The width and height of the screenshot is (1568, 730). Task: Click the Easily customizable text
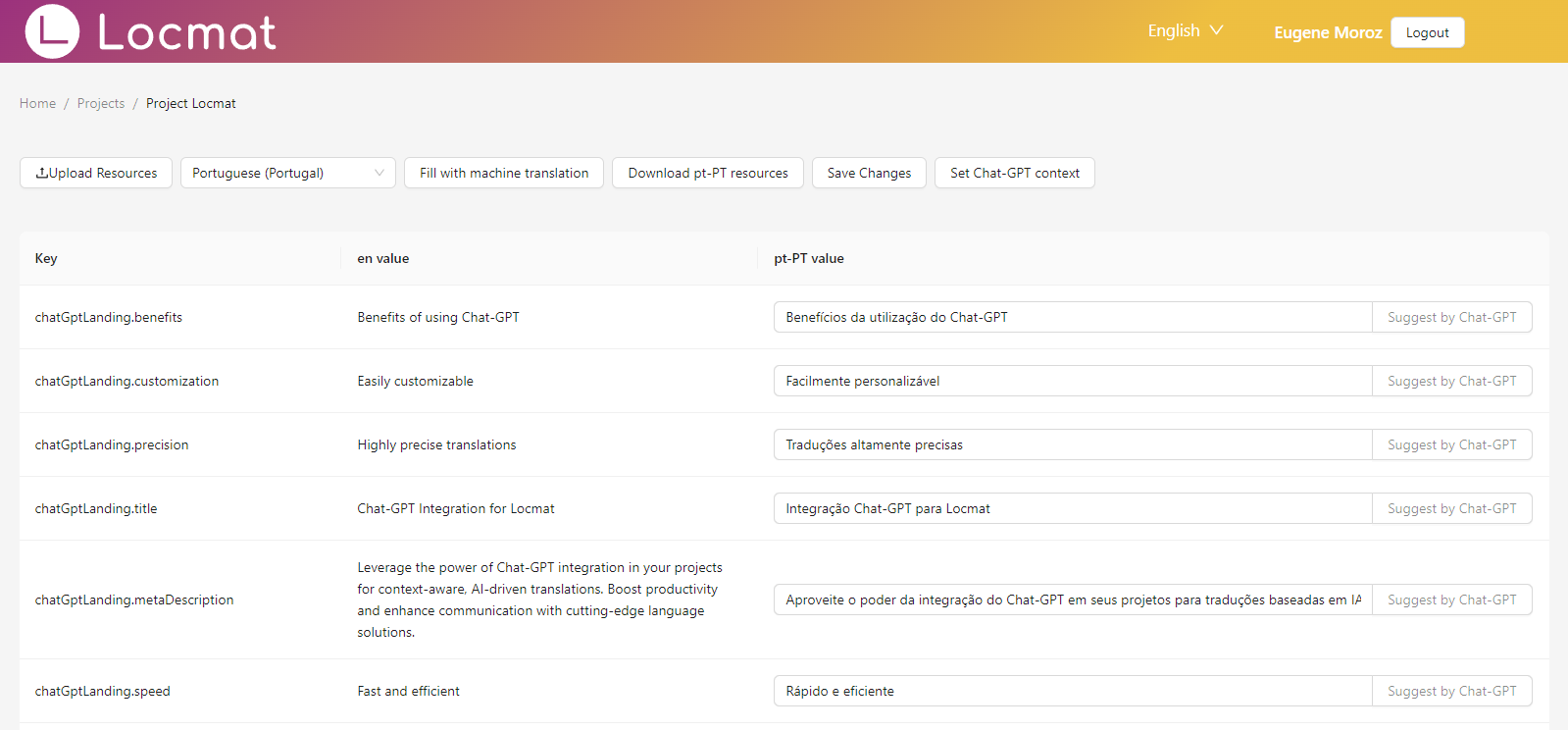tap(415, 381)
